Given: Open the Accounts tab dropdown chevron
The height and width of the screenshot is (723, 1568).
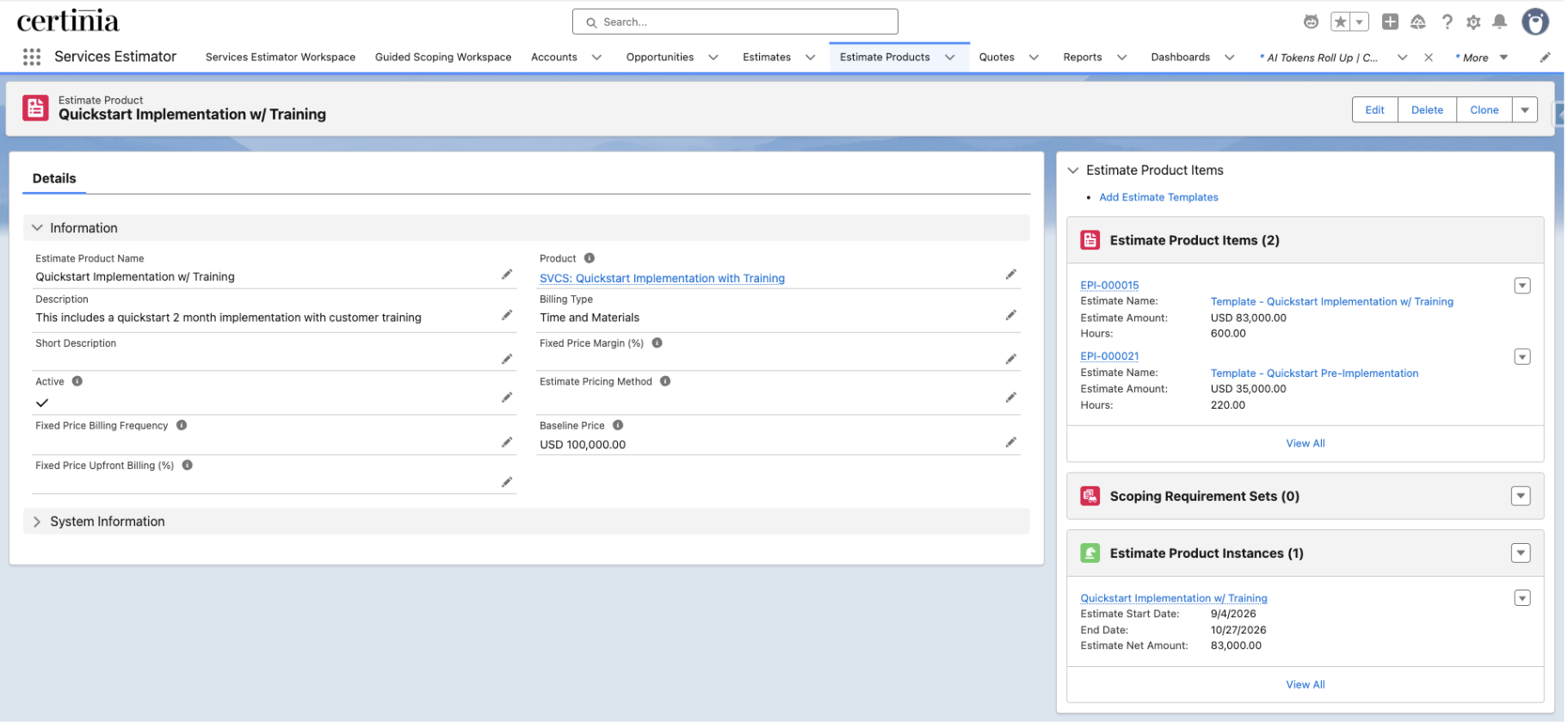Looking at the screenshot, I should pos(596,58).
